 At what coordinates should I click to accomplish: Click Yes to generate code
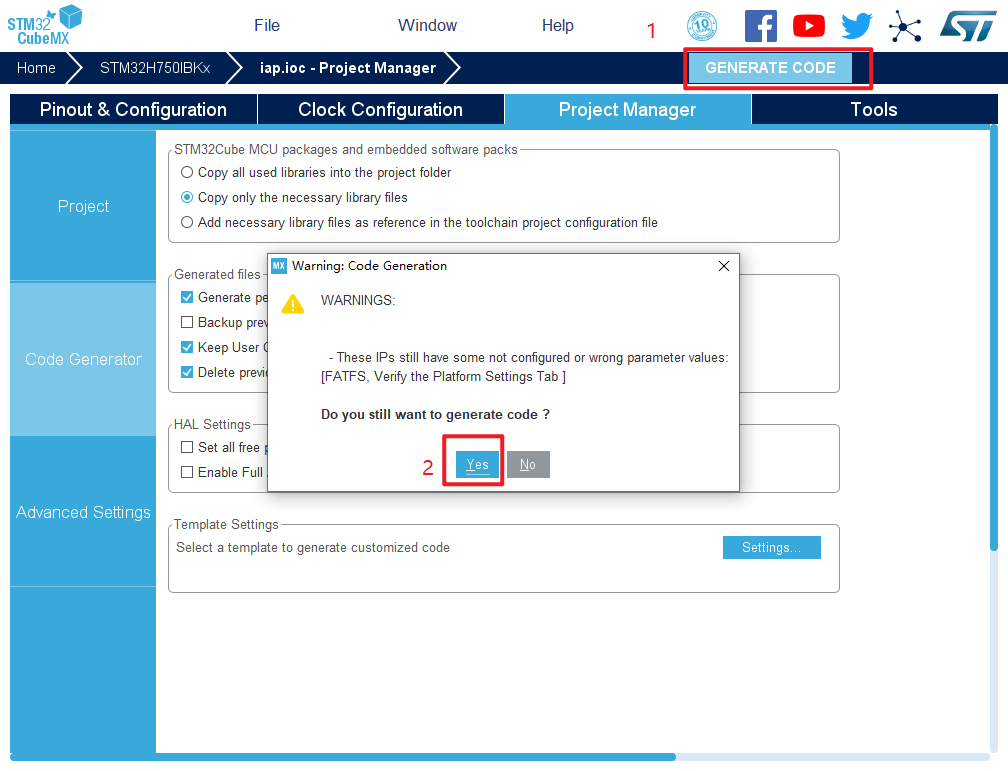pos(477,464)
